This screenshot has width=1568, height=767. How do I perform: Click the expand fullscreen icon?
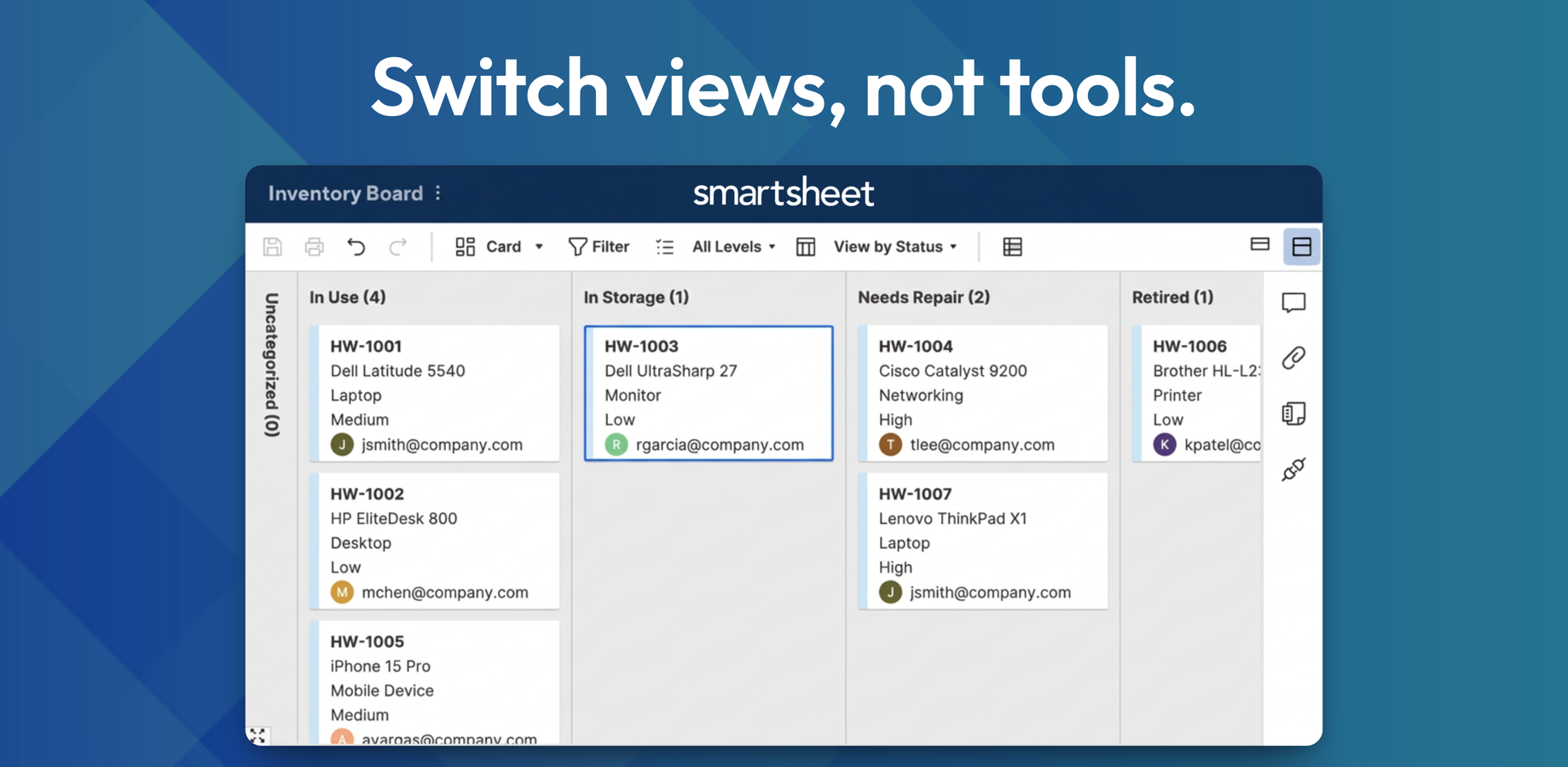pyautogui.click(x=257, y=735)
